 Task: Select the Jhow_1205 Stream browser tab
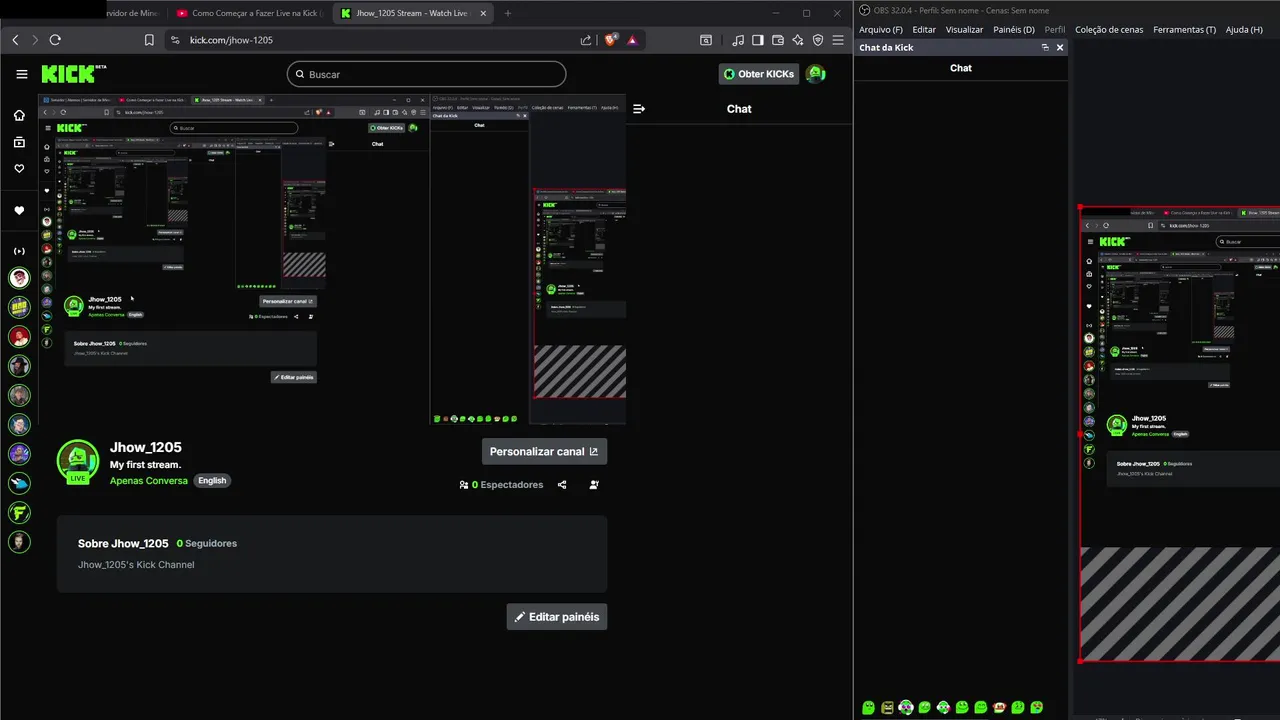coord(412,13)
